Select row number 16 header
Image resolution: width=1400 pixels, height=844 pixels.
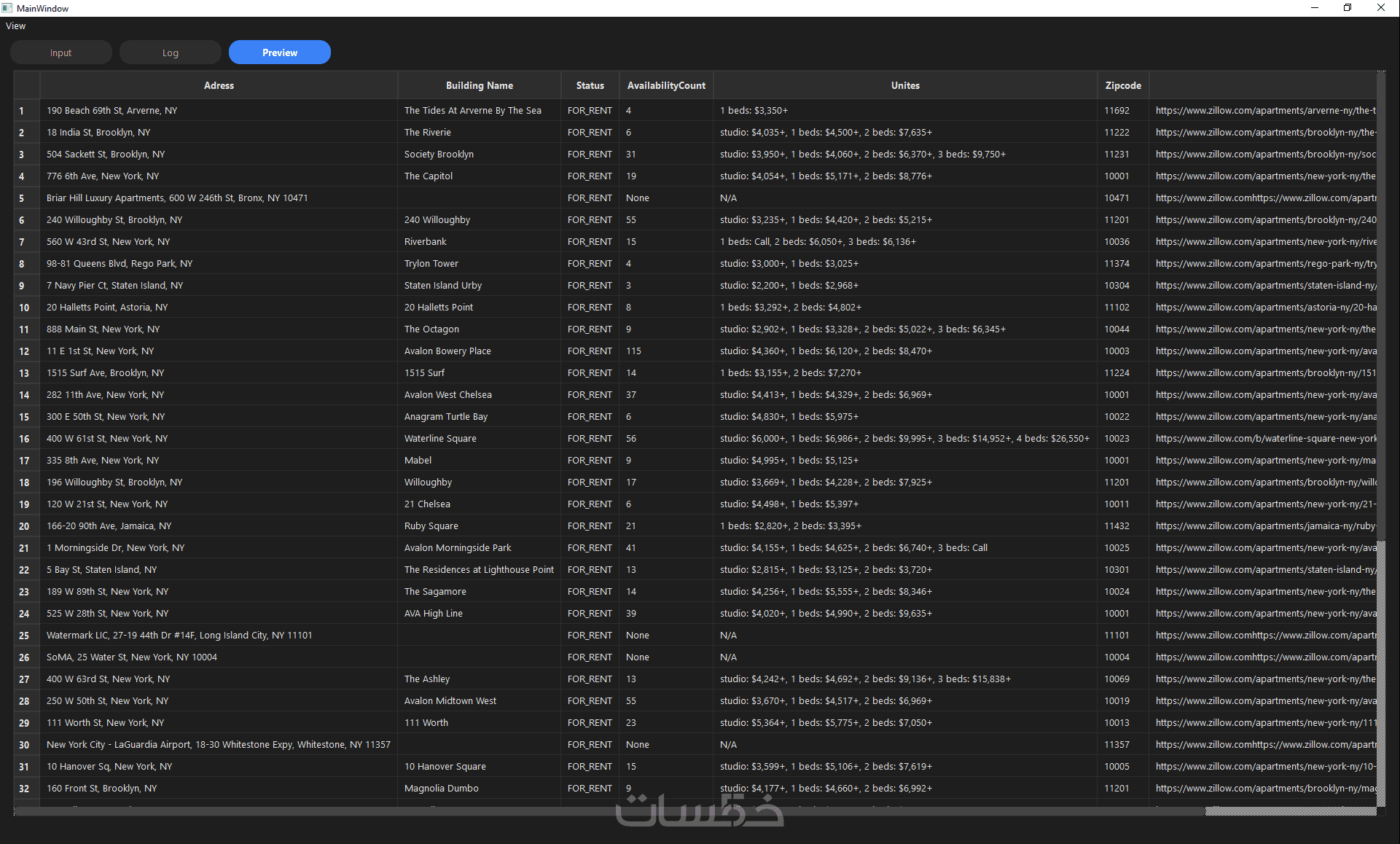point(25,439)
